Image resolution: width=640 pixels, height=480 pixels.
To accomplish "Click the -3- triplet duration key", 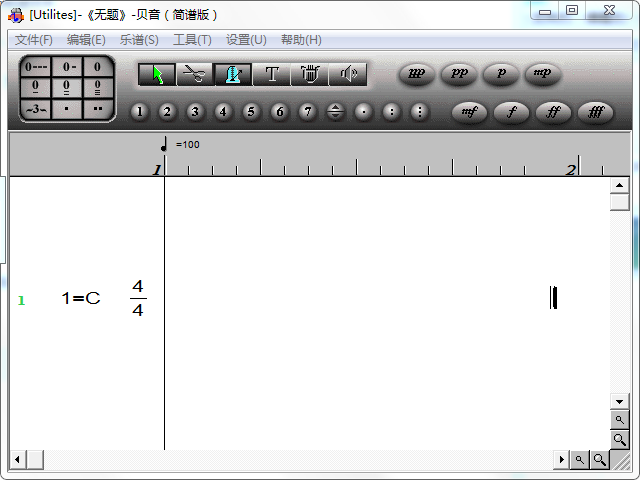I will [x=35, y=108].
